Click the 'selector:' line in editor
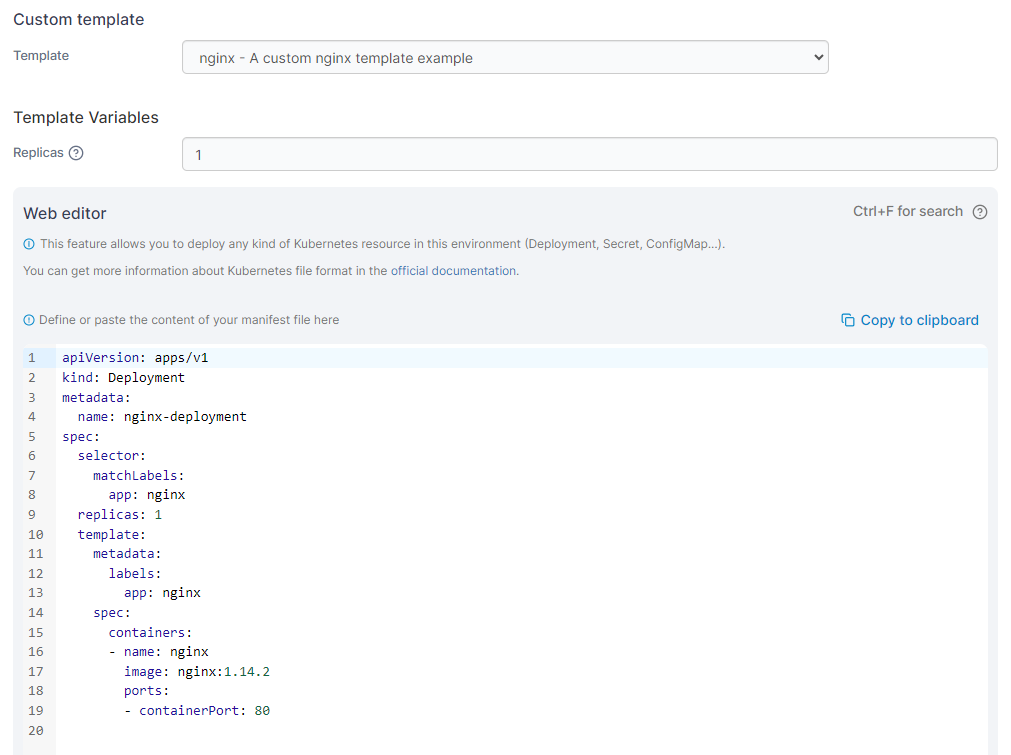This screenshot has height=755, width=1011. coord(112,456)
